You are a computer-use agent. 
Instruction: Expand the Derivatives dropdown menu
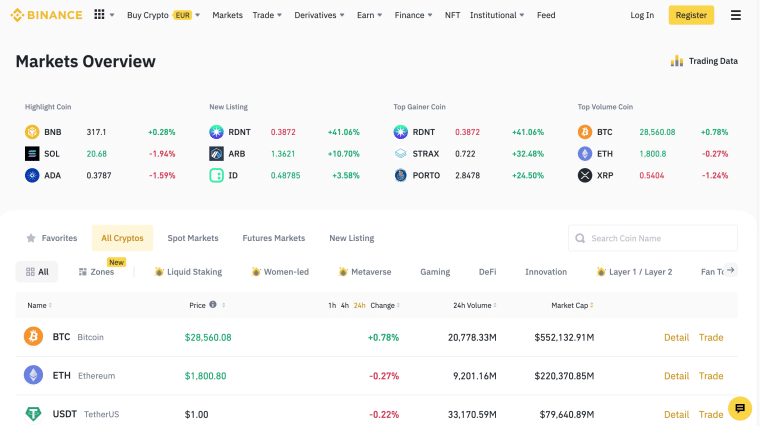pyautogui.click(x=319, y=15)
